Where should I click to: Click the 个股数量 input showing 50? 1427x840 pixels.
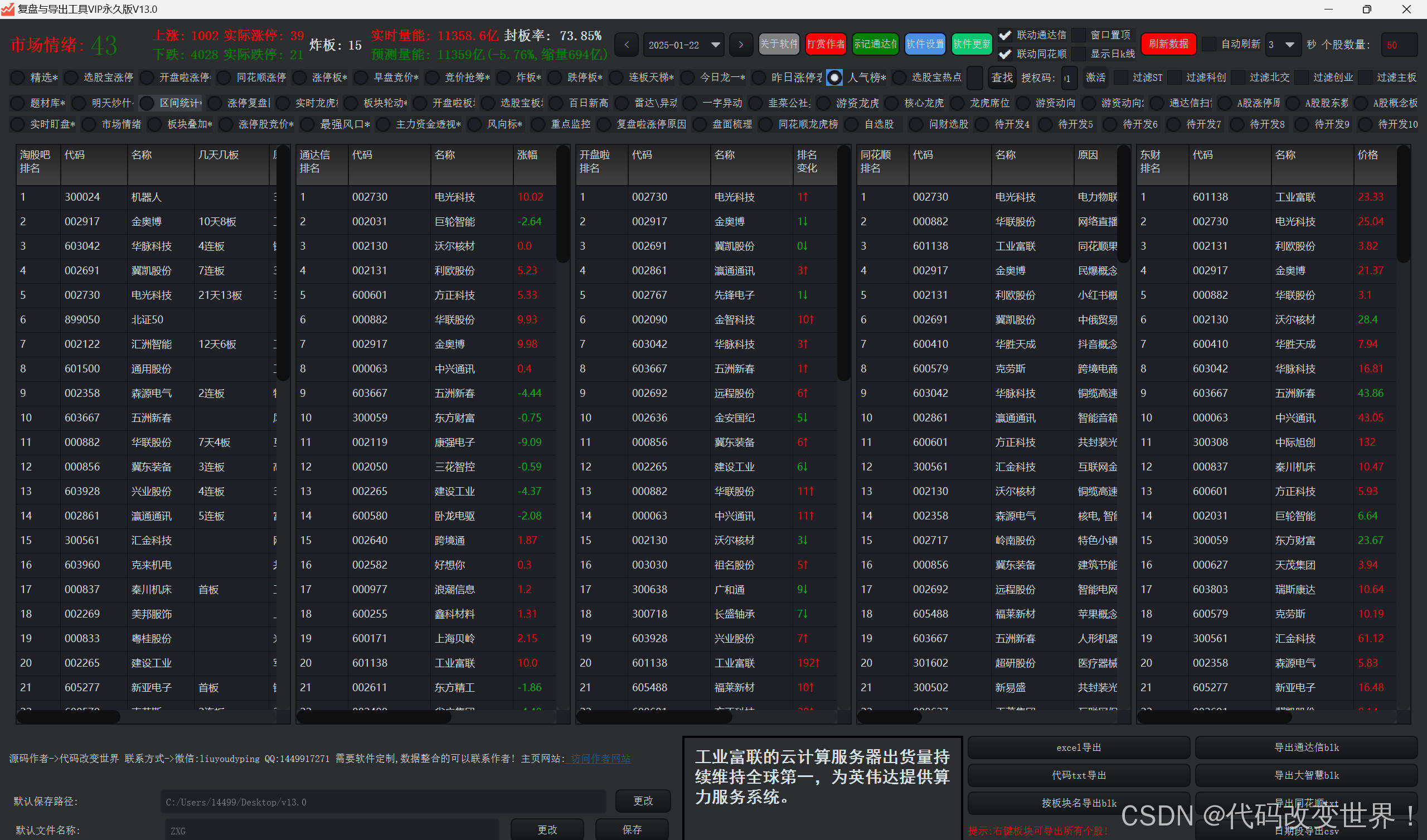1399,45
